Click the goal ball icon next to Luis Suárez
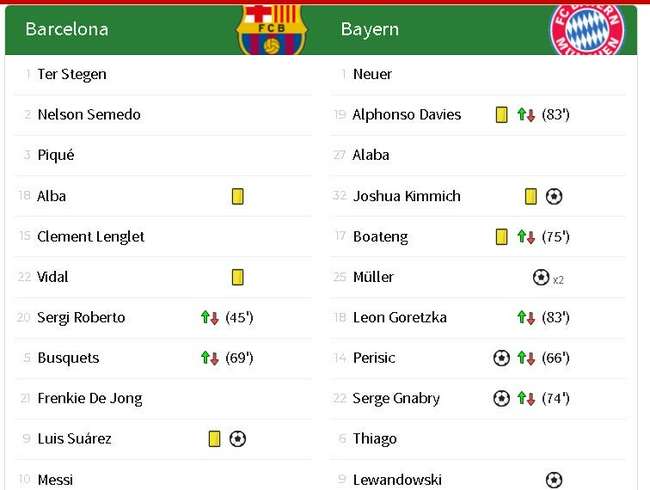The image size is (650, 490). (238, 439)
